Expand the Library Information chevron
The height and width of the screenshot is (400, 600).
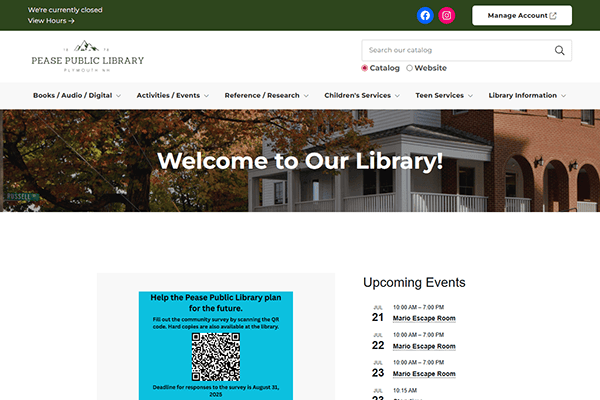pos(563,96)
